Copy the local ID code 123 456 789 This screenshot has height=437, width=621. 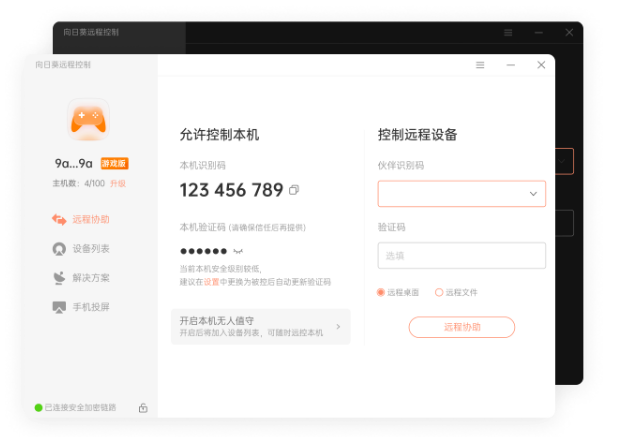(x=294, y=190)
